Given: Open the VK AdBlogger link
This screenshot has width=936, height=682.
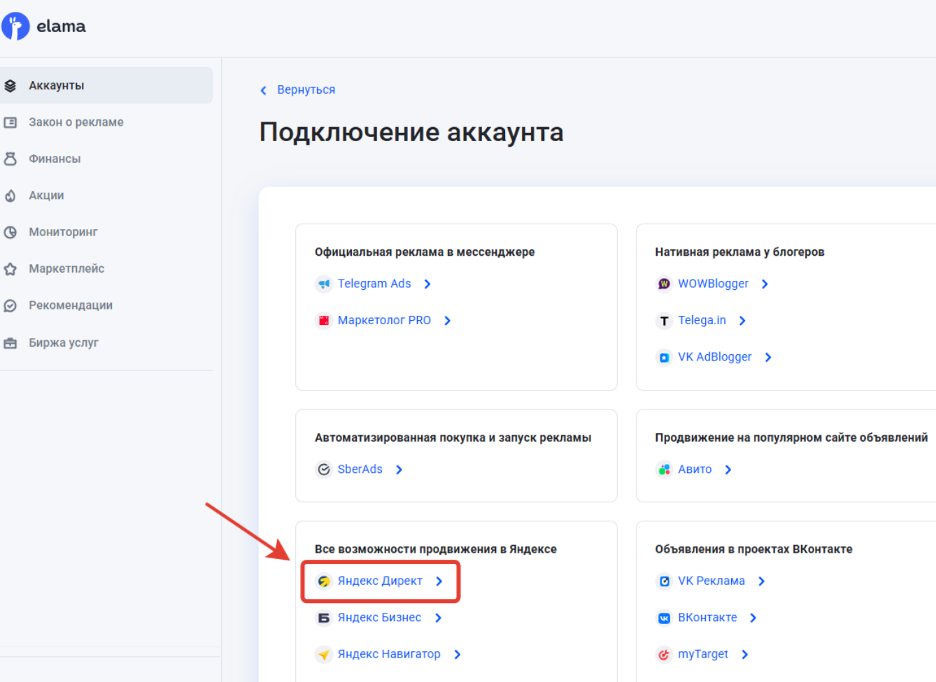Looking at the screenshot, I should 714,356.
